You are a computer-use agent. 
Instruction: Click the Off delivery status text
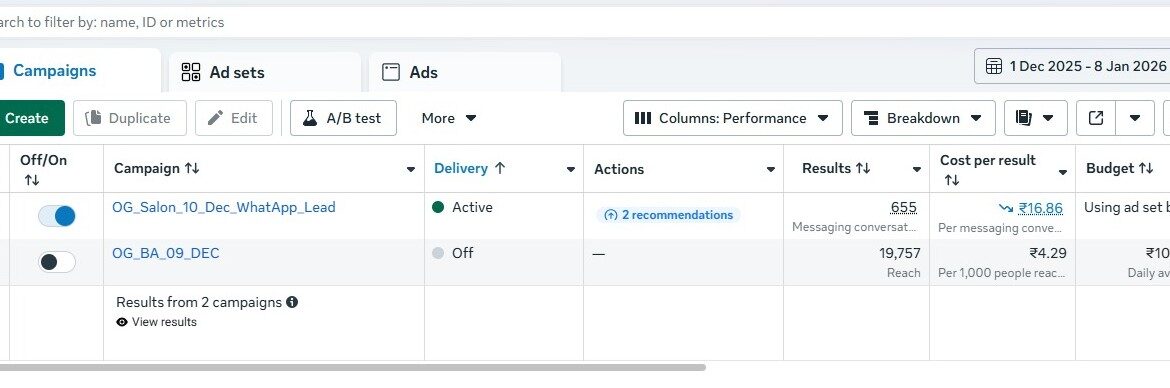(463, 253)
